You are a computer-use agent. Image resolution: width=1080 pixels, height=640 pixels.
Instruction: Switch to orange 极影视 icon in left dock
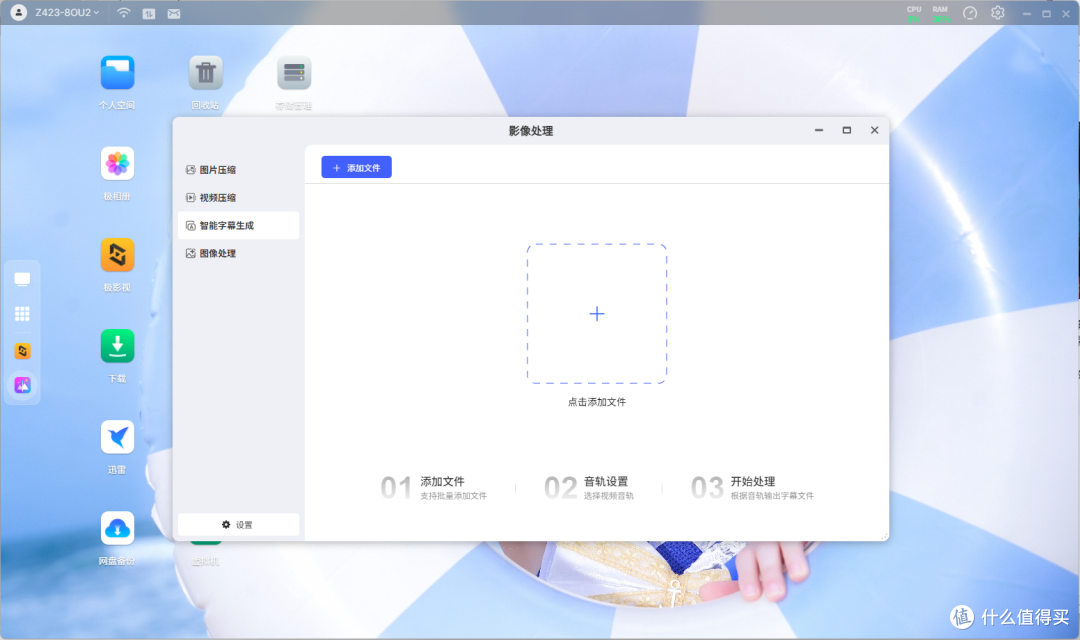tap(22, 351)
